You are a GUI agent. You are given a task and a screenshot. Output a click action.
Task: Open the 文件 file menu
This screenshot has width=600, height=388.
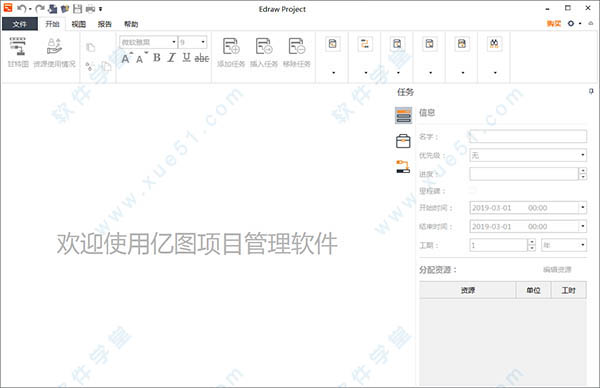[x=20, y=24]
